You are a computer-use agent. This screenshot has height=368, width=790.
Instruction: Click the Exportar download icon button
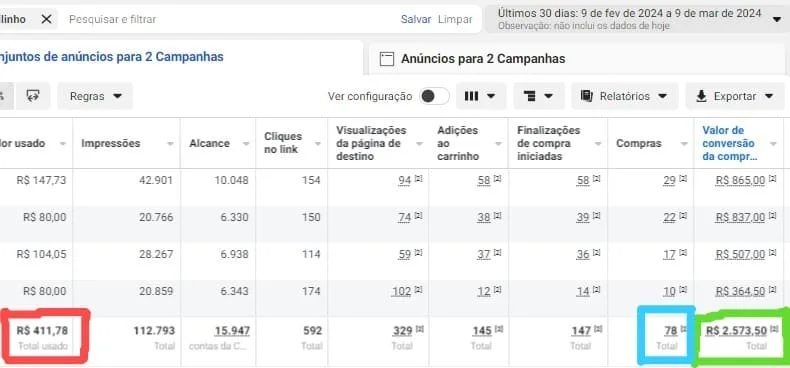coord(735,96)
